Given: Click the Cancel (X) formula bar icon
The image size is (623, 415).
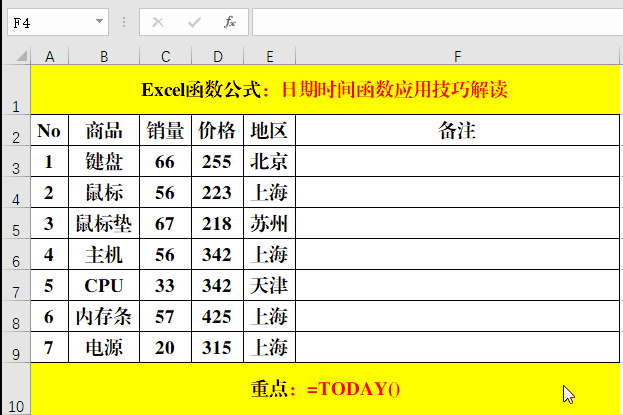Looking at the screenshot, I should 158,22.
